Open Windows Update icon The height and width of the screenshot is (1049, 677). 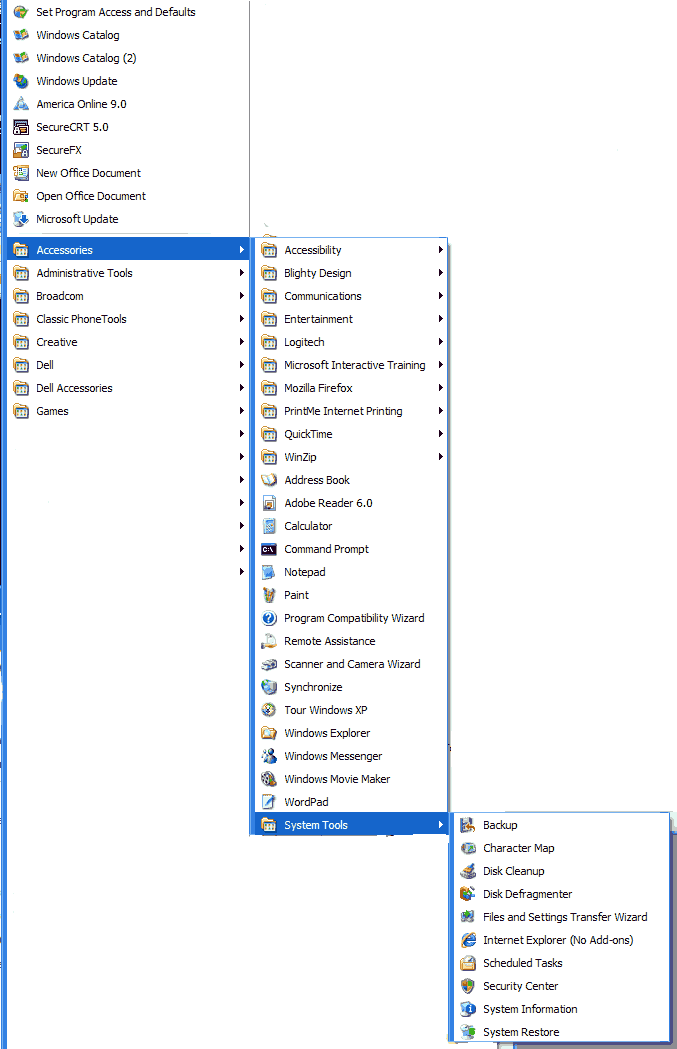(x=21, y=81)
